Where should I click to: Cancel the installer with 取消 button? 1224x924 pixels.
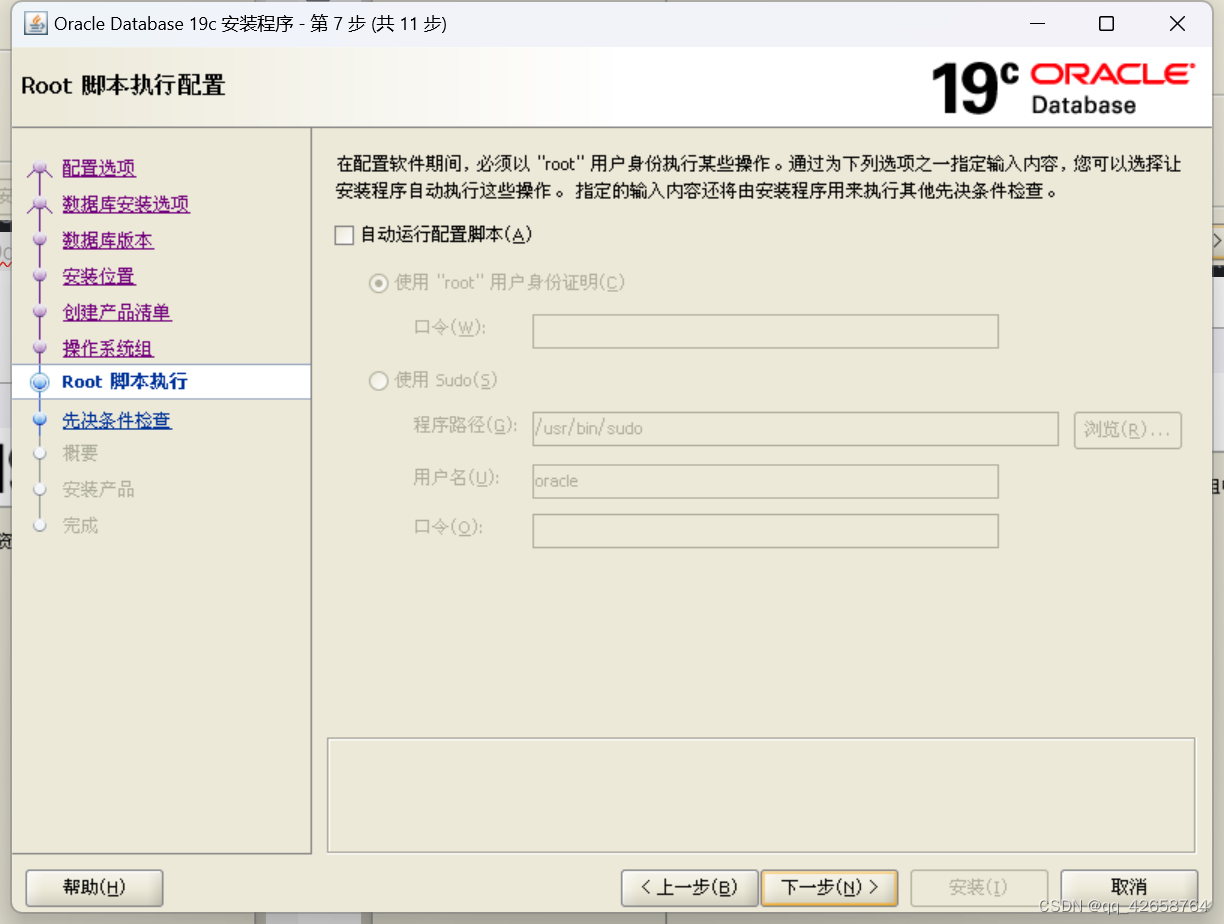click(x=1129, y=887)
